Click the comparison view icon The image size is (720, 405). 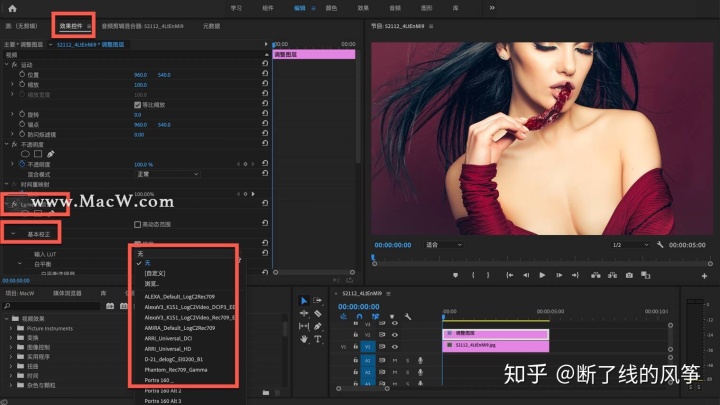click(x=646, y=276)
